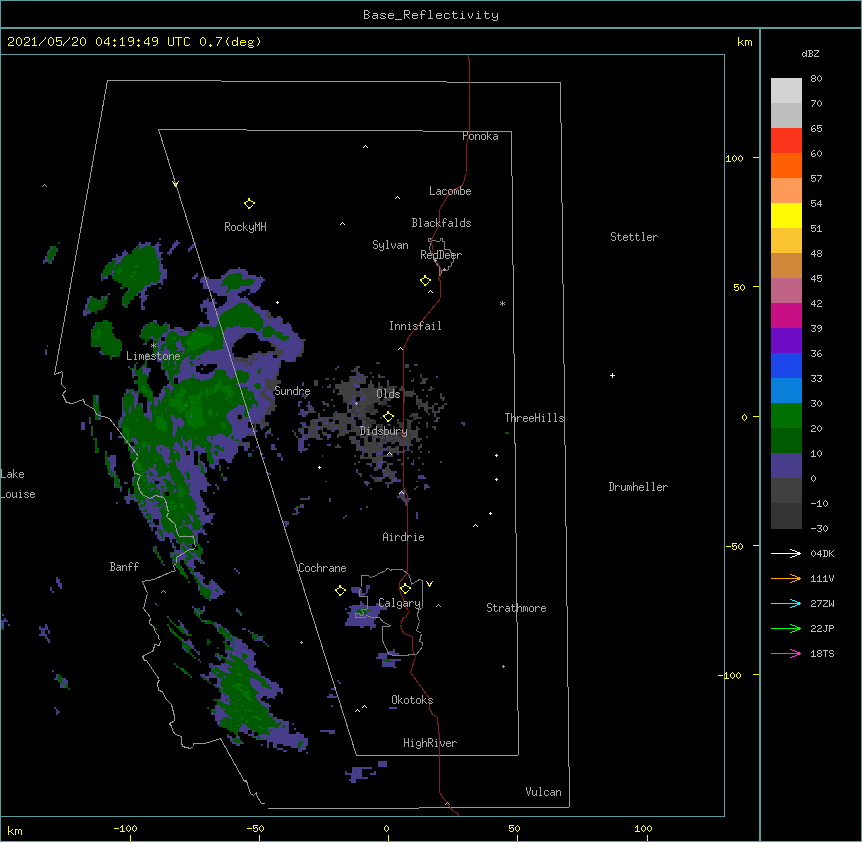Click the ThreeHills label

[x=534, y=418]
